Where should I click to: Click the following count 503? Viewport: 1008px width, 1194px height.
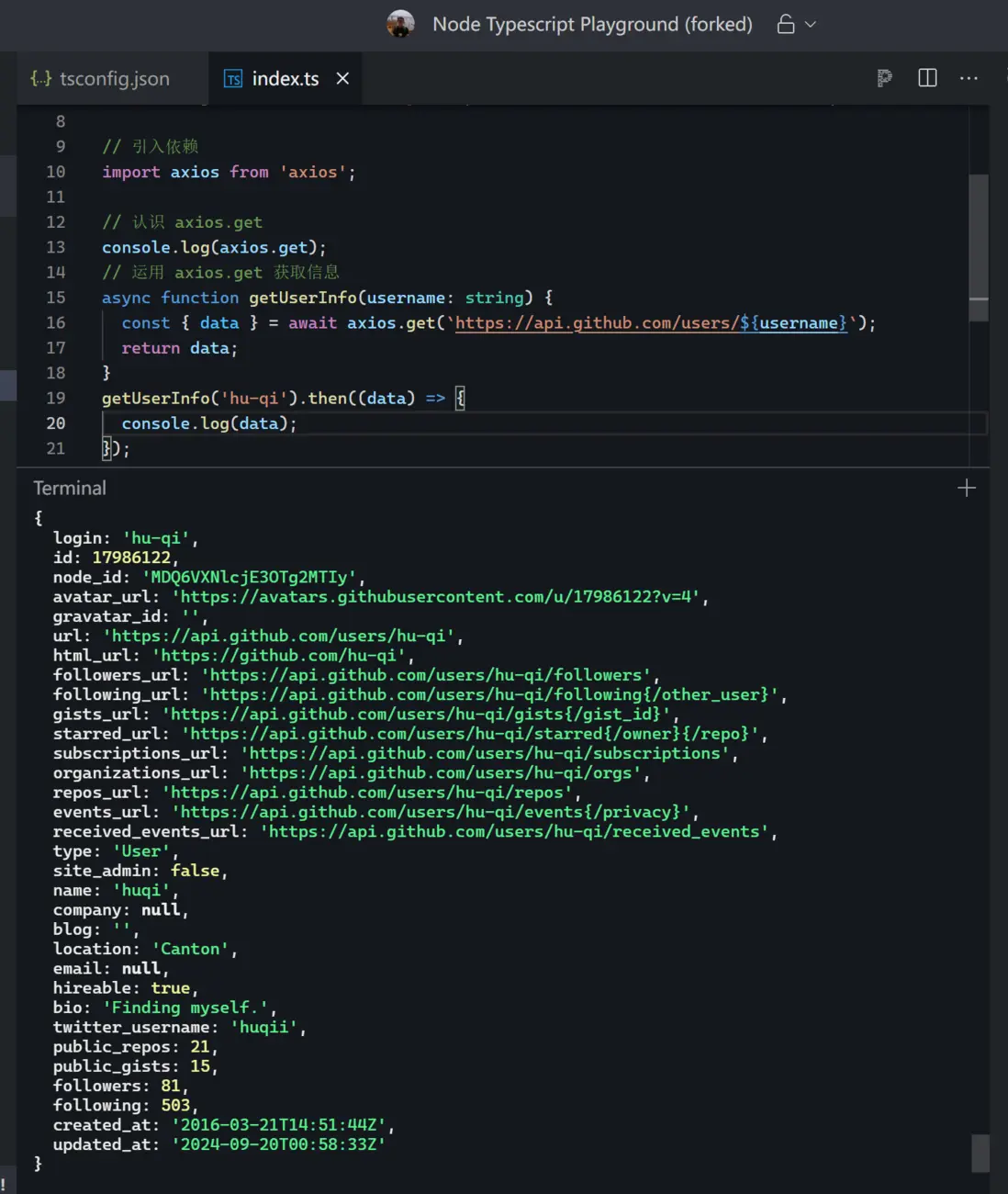pyautogui.click(x=175, y=1106)
